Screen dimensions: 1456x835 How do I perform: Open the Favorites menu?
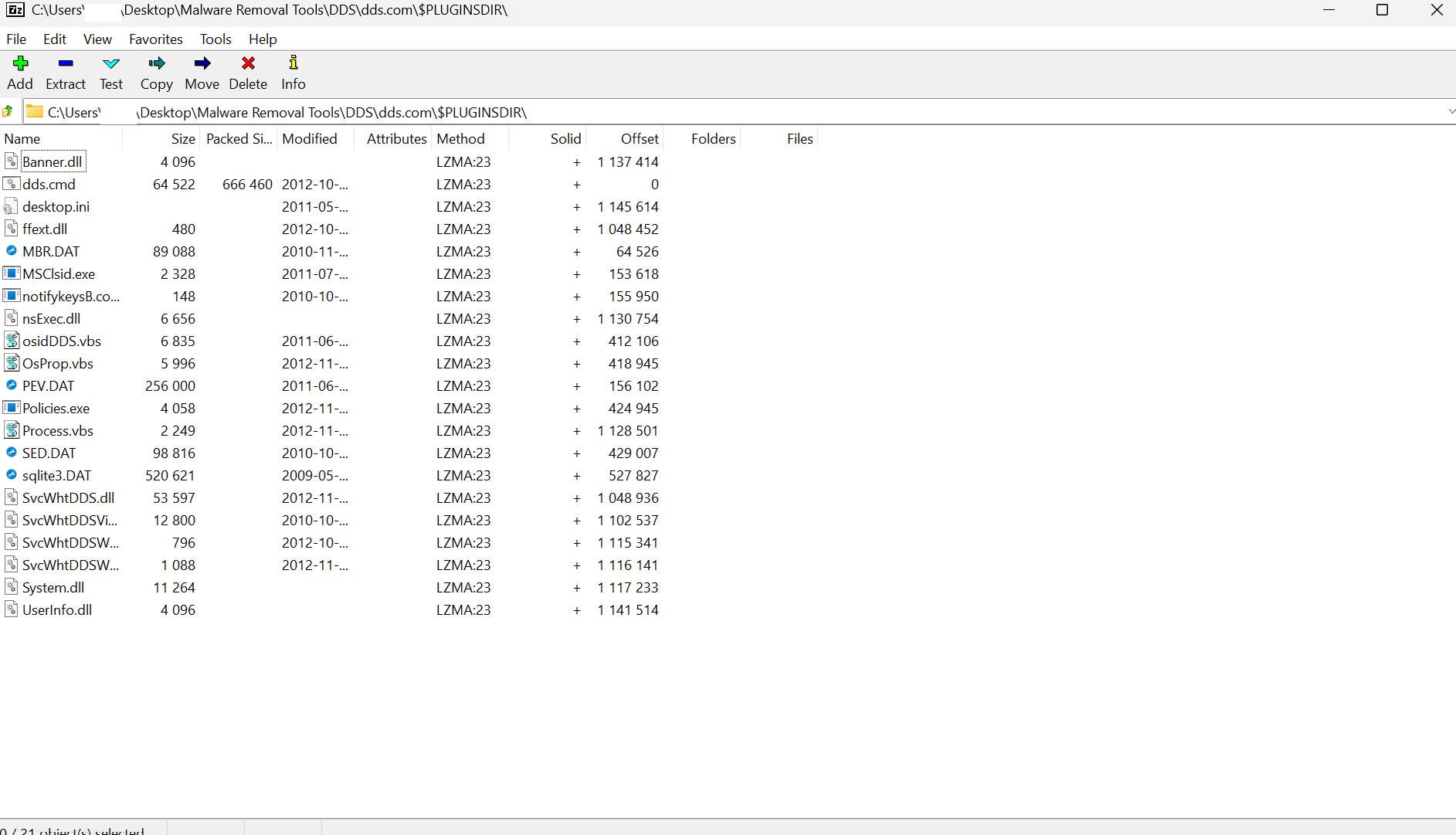tap(156, 39)
